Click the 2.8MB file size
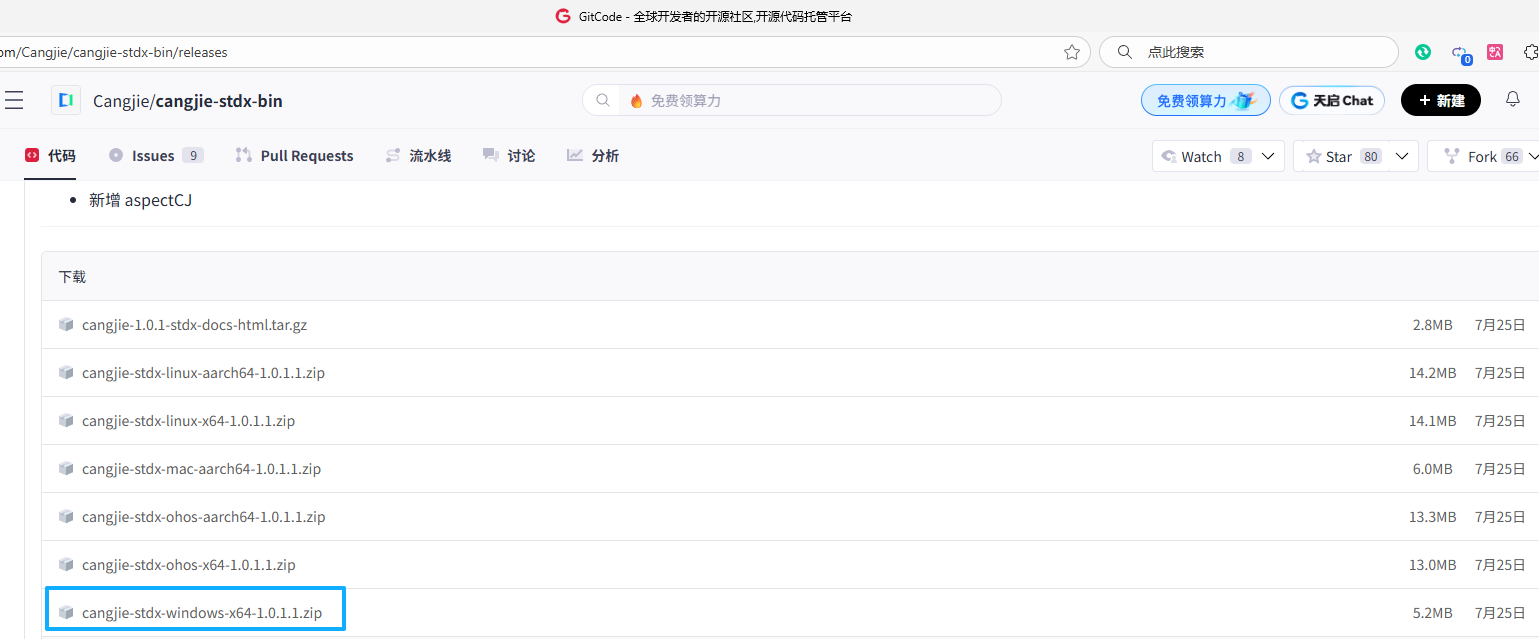This screenshot has height=639, width=1539. (1433, 325)
